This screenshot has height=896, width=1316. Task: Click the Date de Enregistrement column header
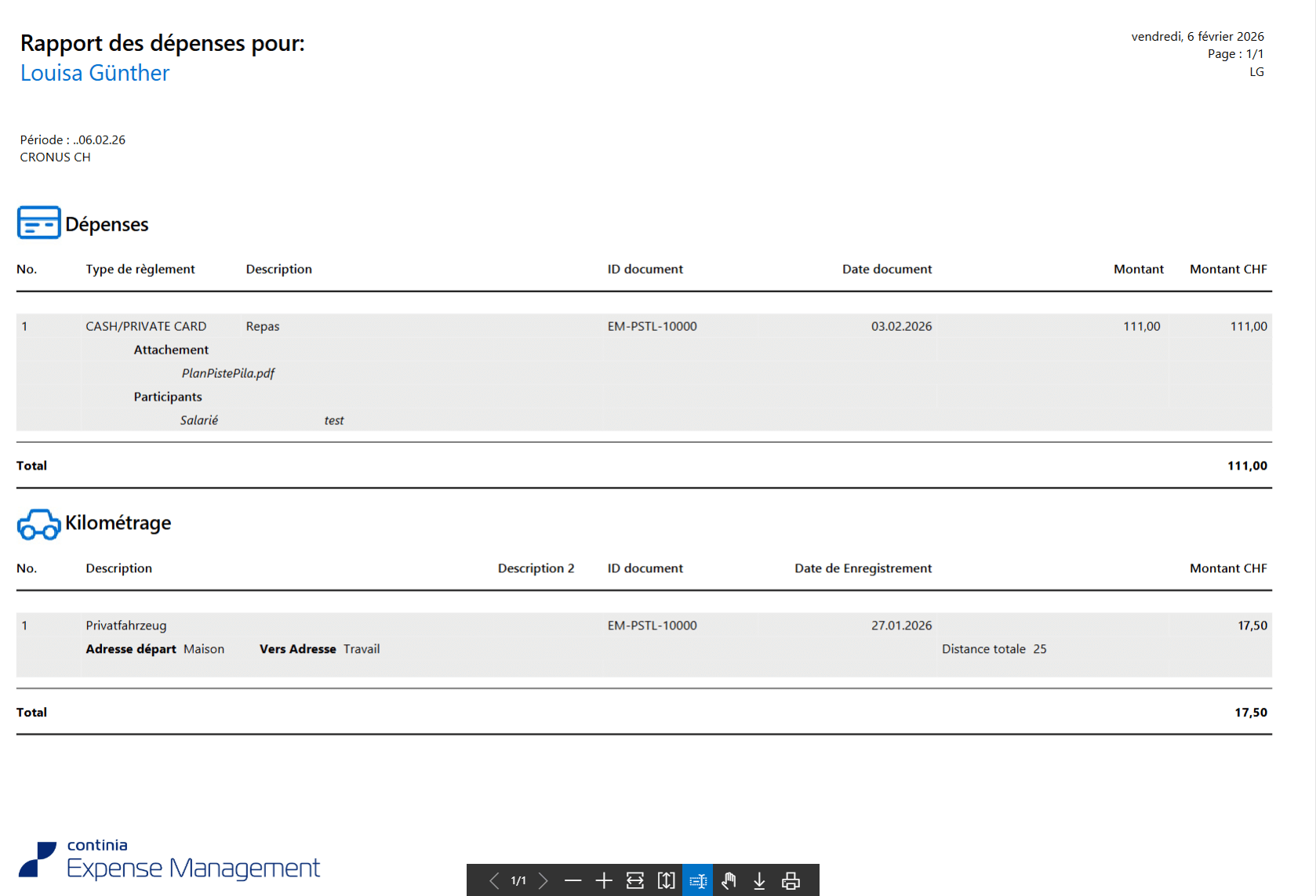pos(863,568)
